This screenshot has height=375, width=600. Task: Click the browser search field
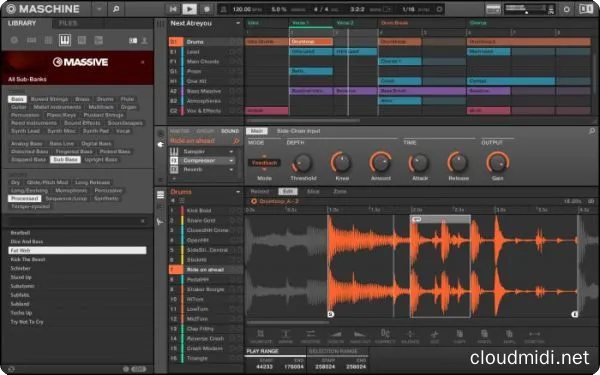pos(77,221)
